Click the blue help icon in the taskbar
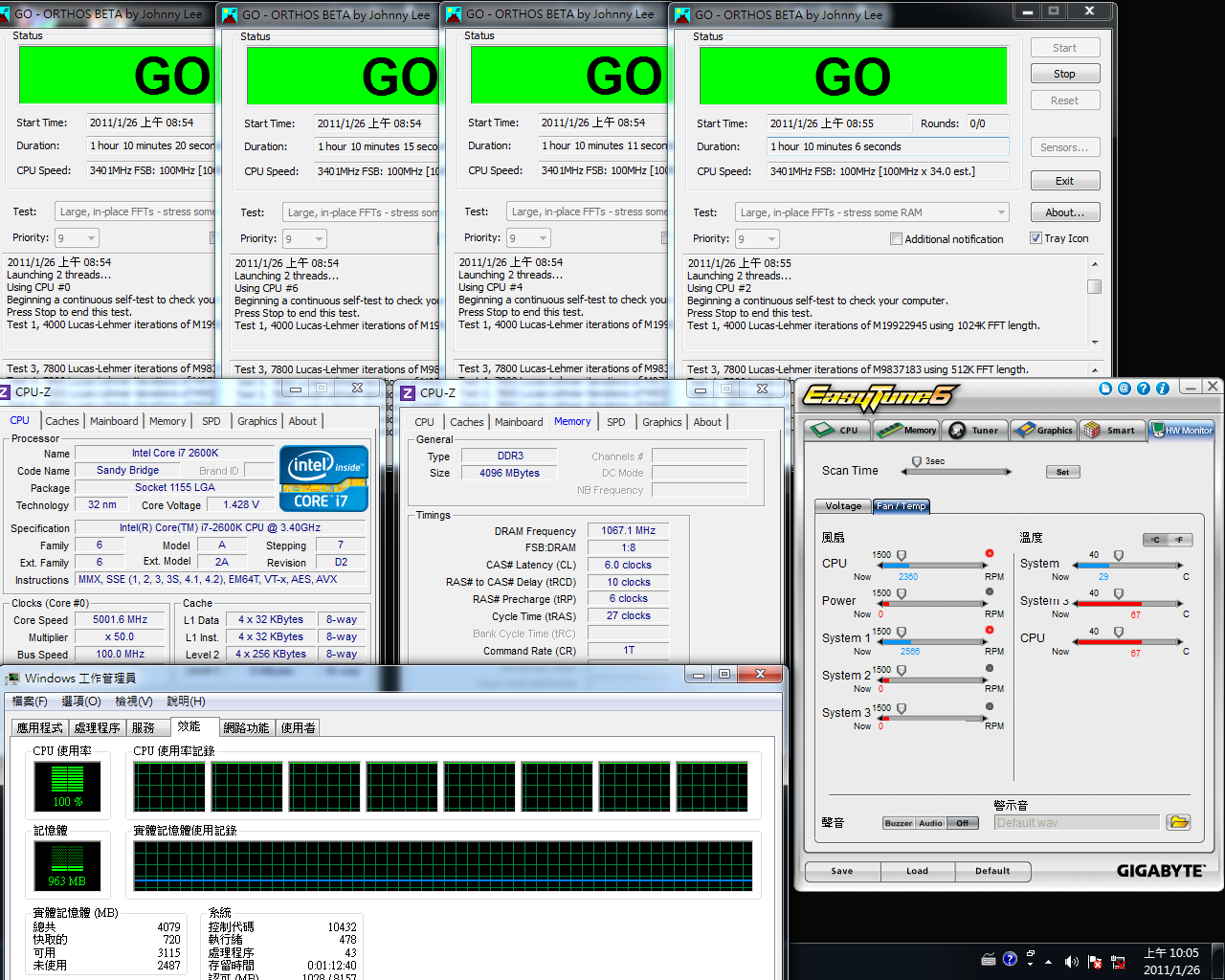Screen dimensions: 1225x980 pos(1010,959)
